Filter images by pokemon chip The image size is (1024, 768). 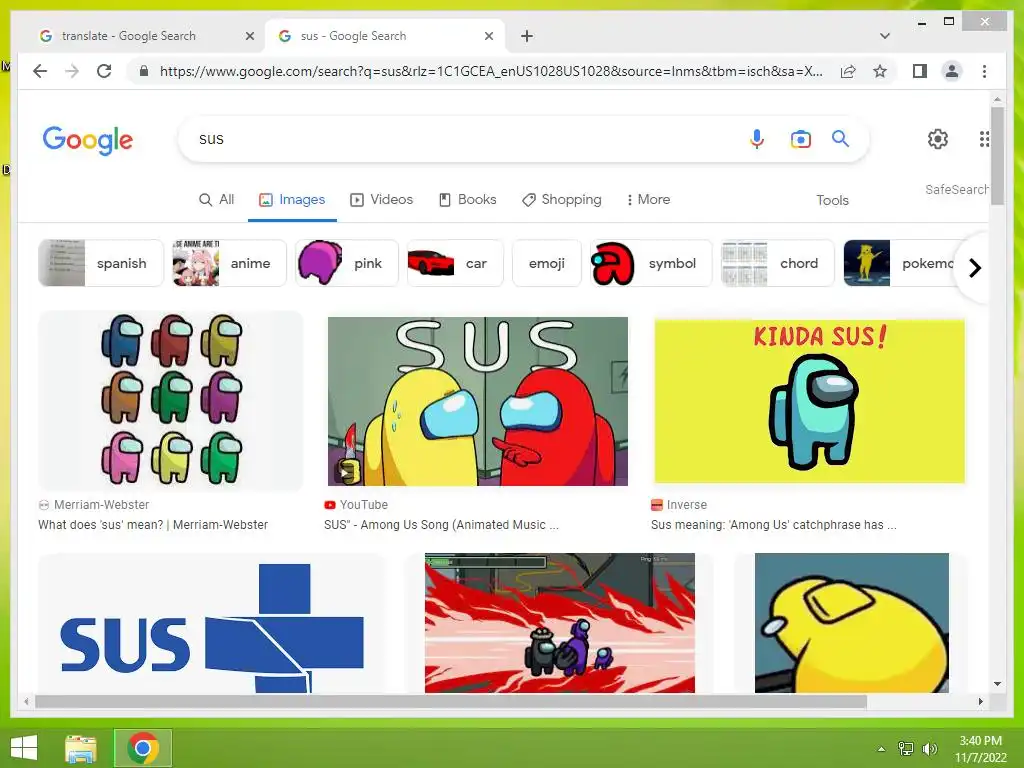tap(901, 263)
